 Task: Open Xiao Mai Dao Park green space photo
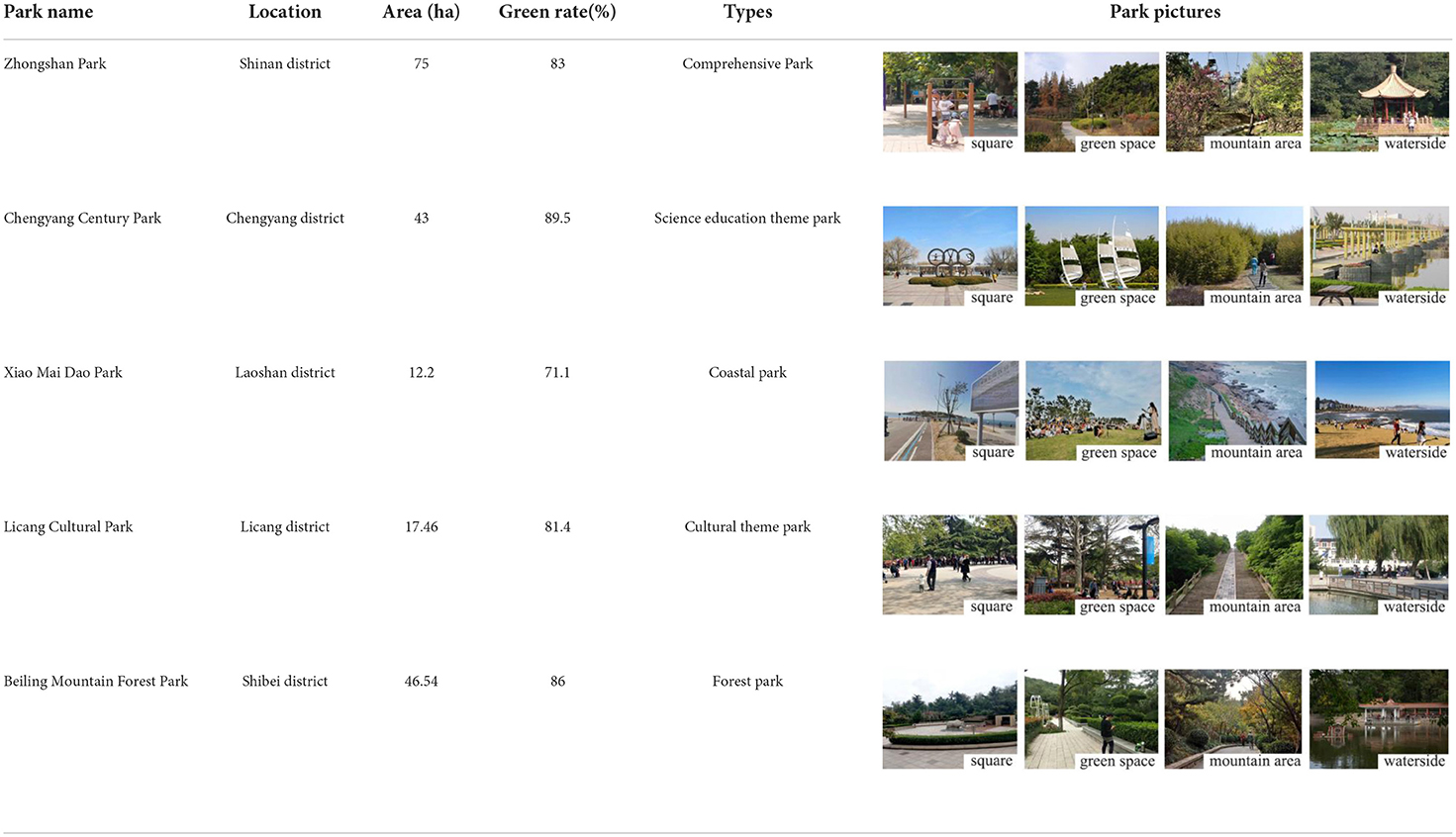coord(1093,411)
